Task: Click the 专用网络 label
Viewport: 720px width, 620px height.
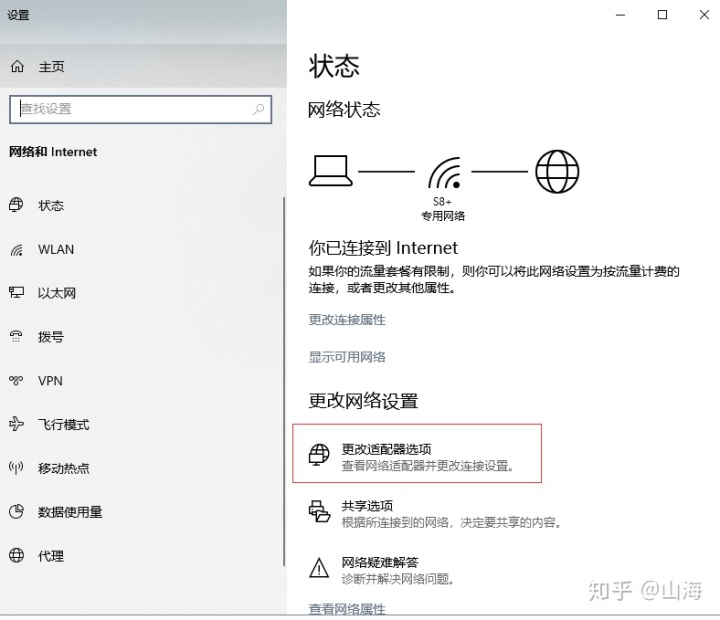Action: (443, 216)
